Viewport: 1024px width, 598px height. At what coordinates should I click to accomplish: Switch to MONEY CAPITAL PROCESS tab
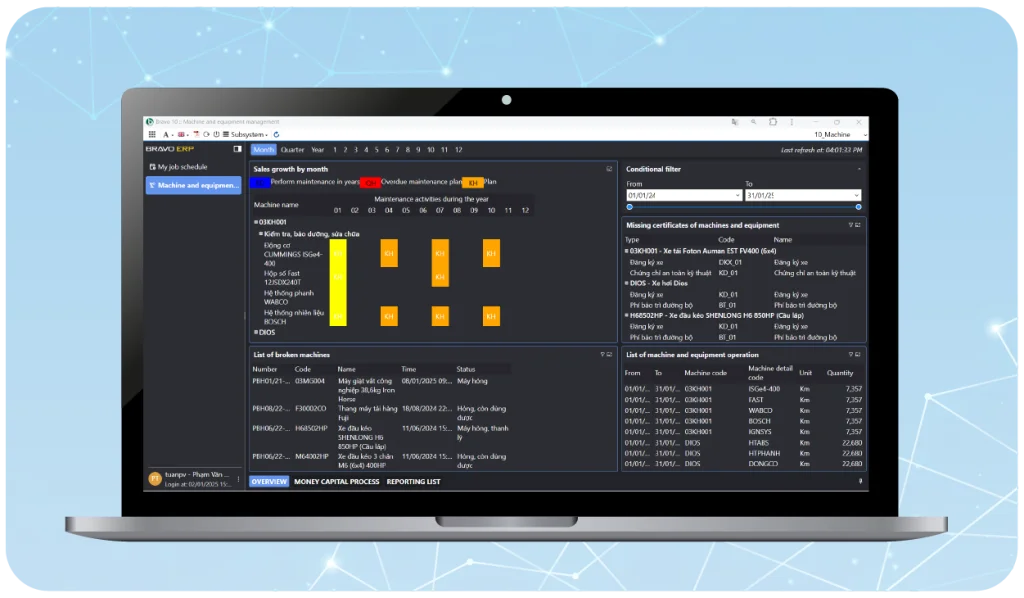(x=336, y=481)
